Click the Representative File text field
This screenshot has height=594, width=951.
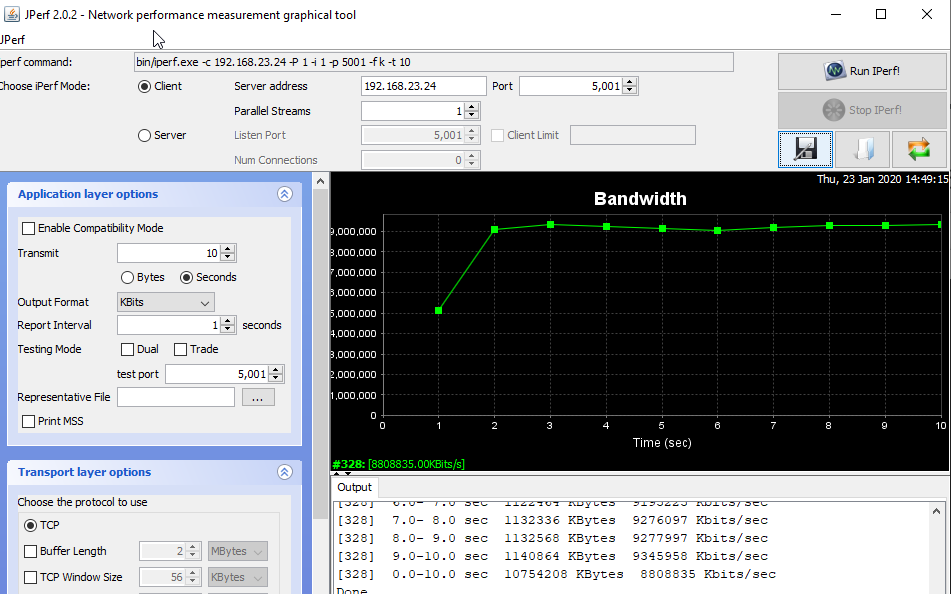(176, 397)
